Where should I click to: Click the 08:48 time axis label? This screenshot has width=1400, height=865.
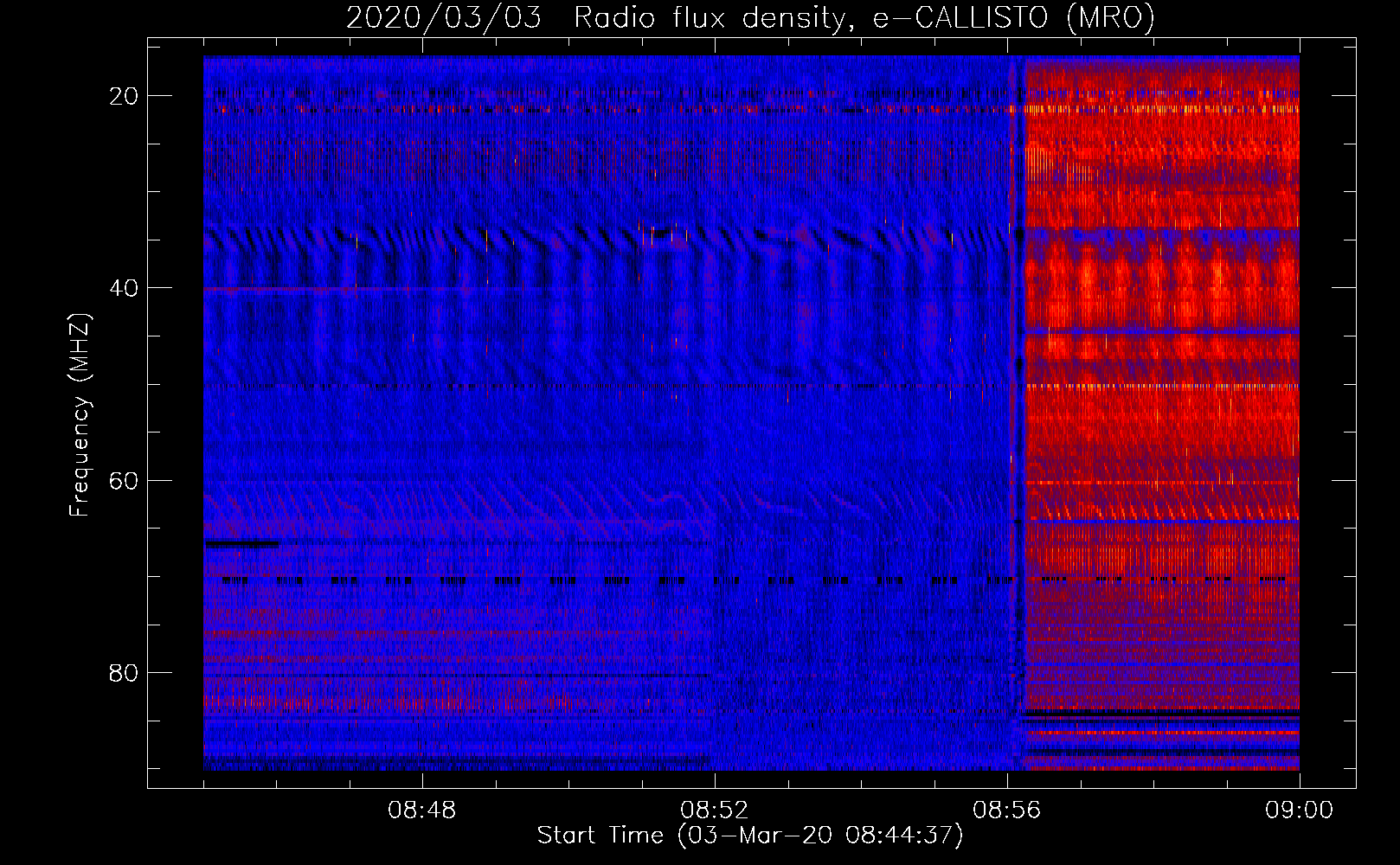421,811
